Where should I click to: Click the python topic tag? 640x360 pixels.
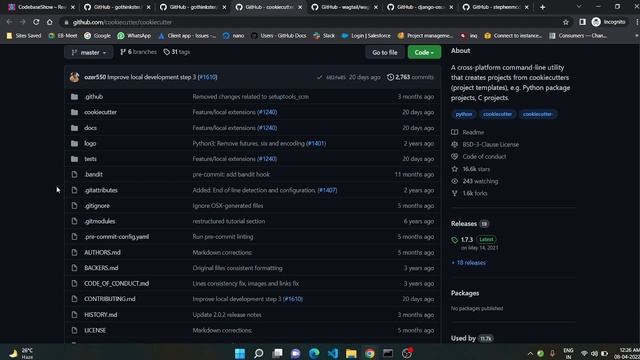pyautogui.click(x=464, y=114)
